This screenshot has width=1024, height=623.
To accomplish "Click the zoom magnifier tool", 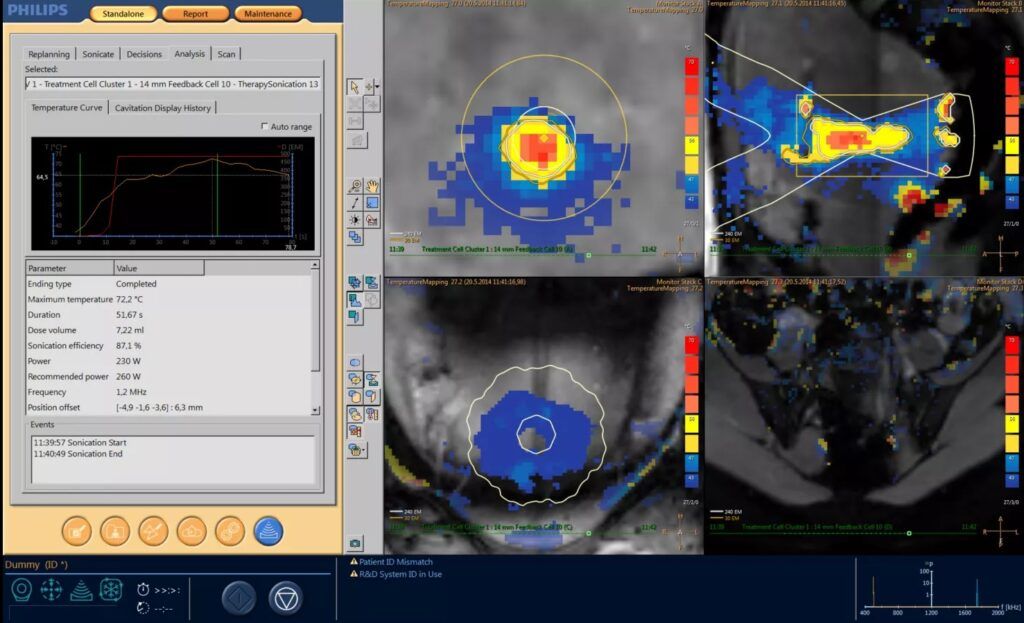I will 355,186.
